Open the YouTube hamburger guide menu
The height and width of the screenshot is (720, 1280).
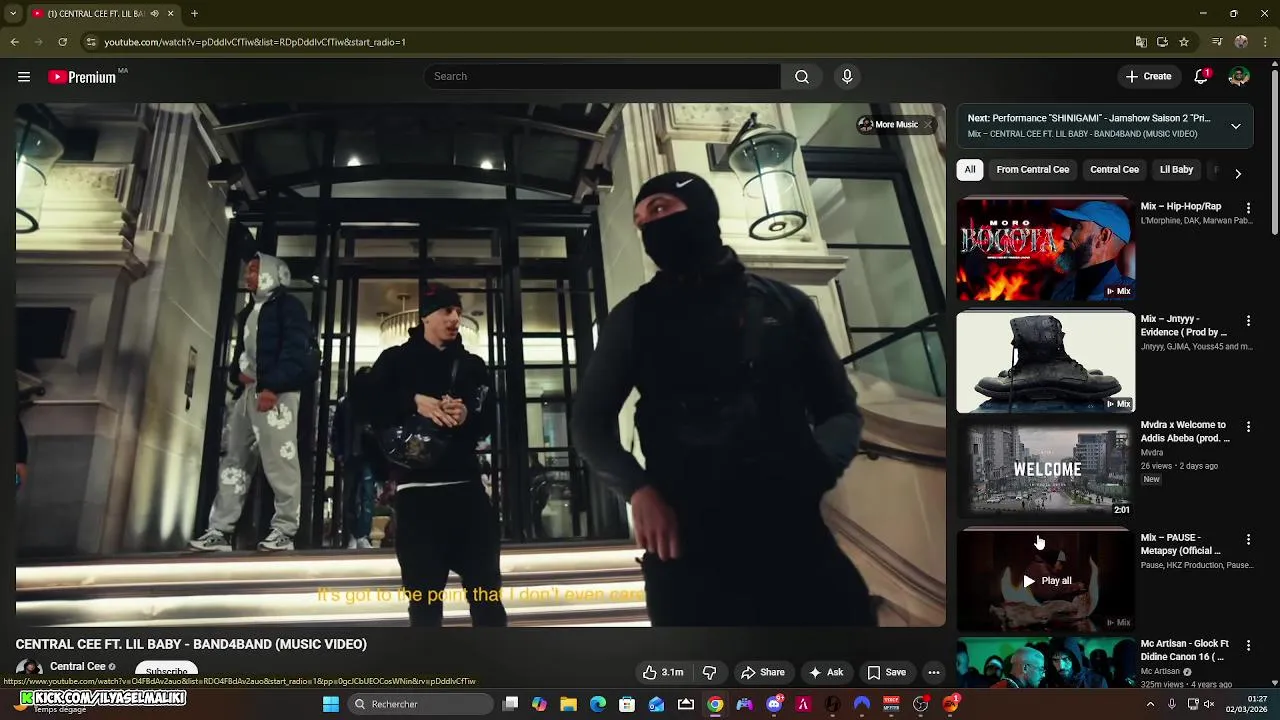[x=24, y=77]
